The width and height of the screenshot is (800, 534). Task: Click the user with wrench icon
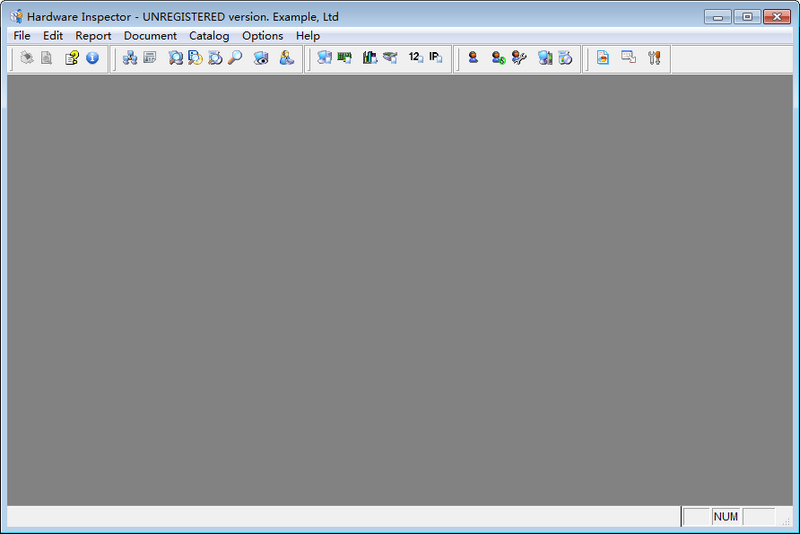coord(519,58)
